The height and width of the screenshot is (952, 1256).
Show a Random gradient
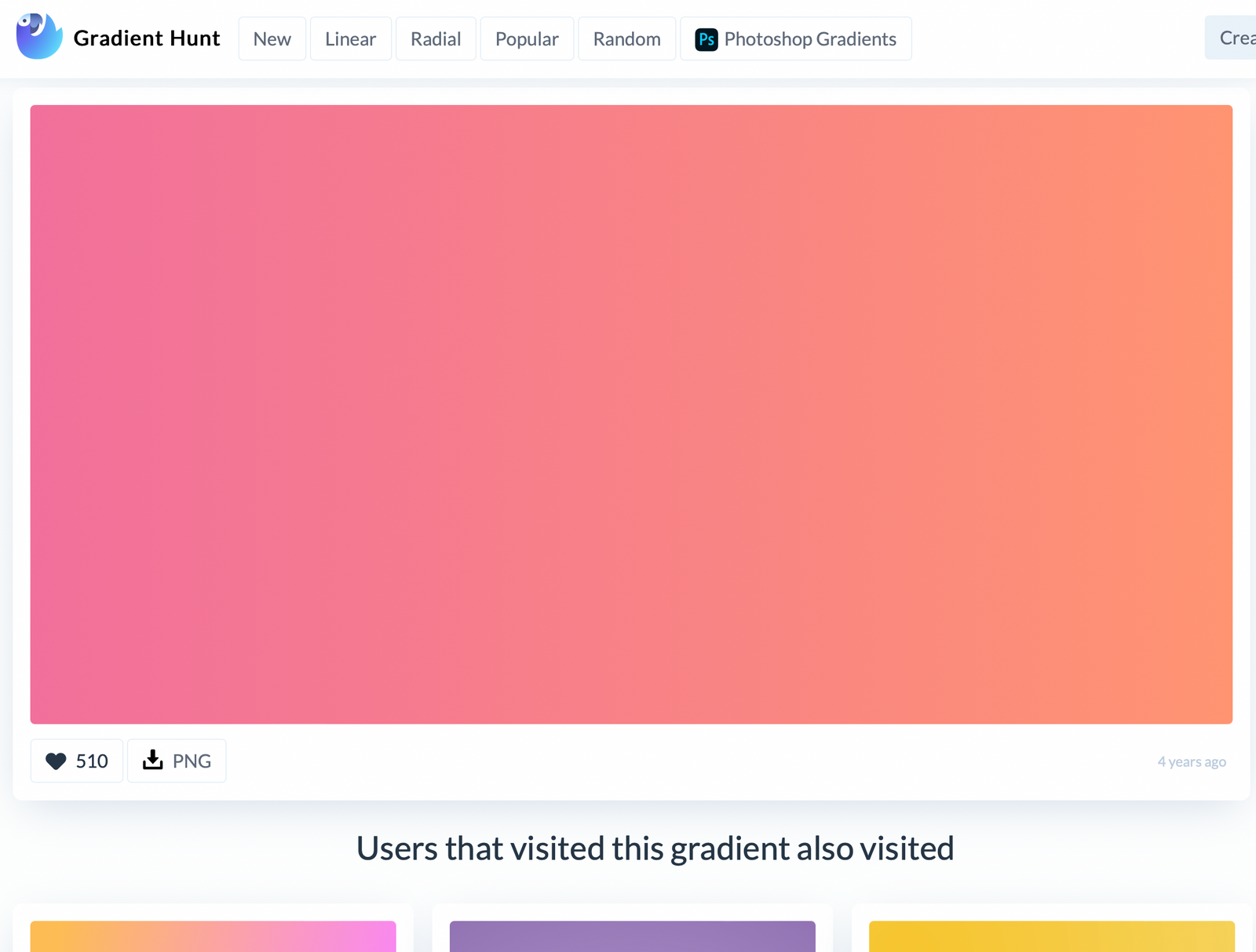coord(626,38)
